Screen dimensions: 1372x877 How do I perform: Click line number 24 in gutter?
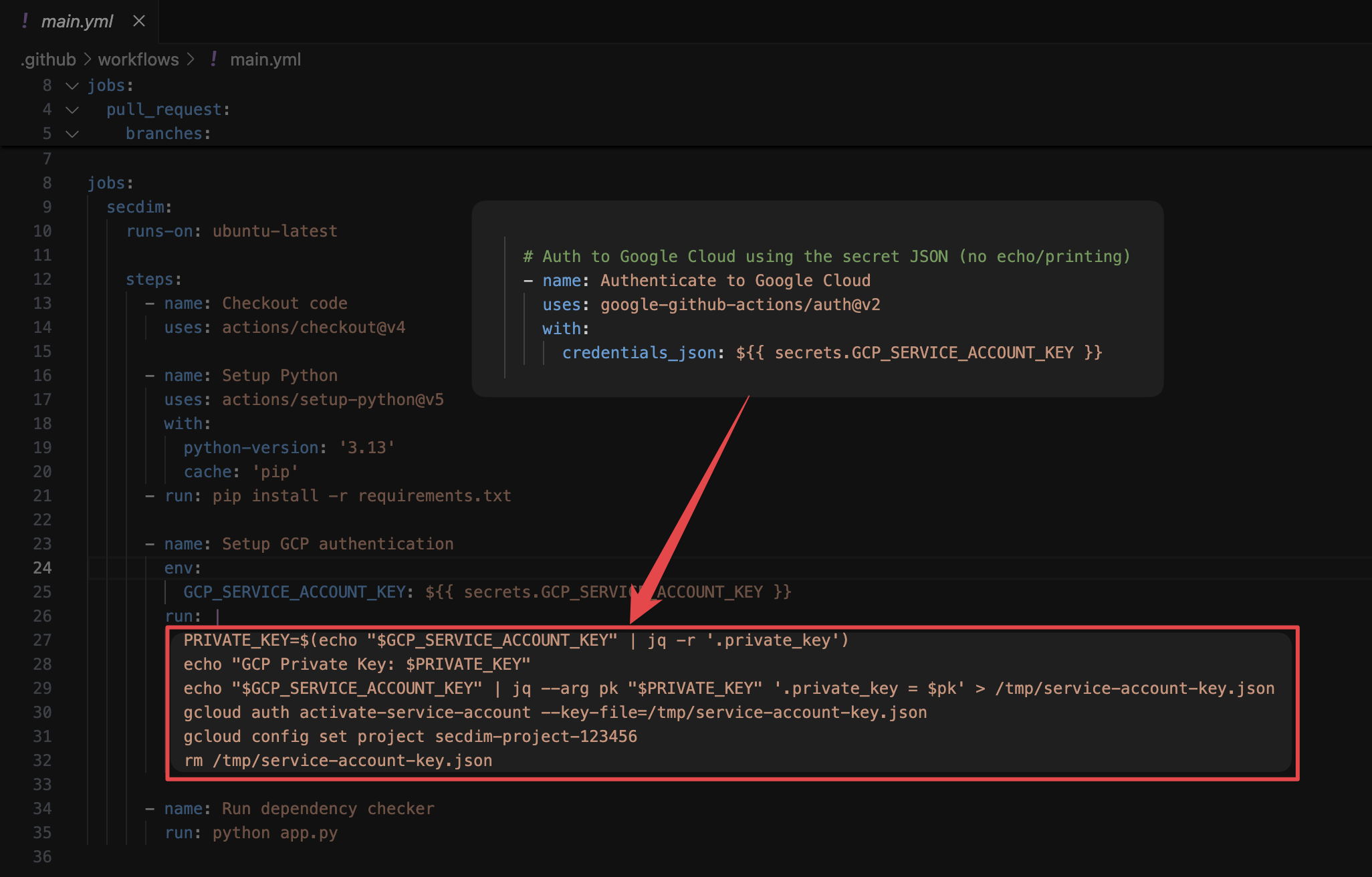tap(42, 568)
